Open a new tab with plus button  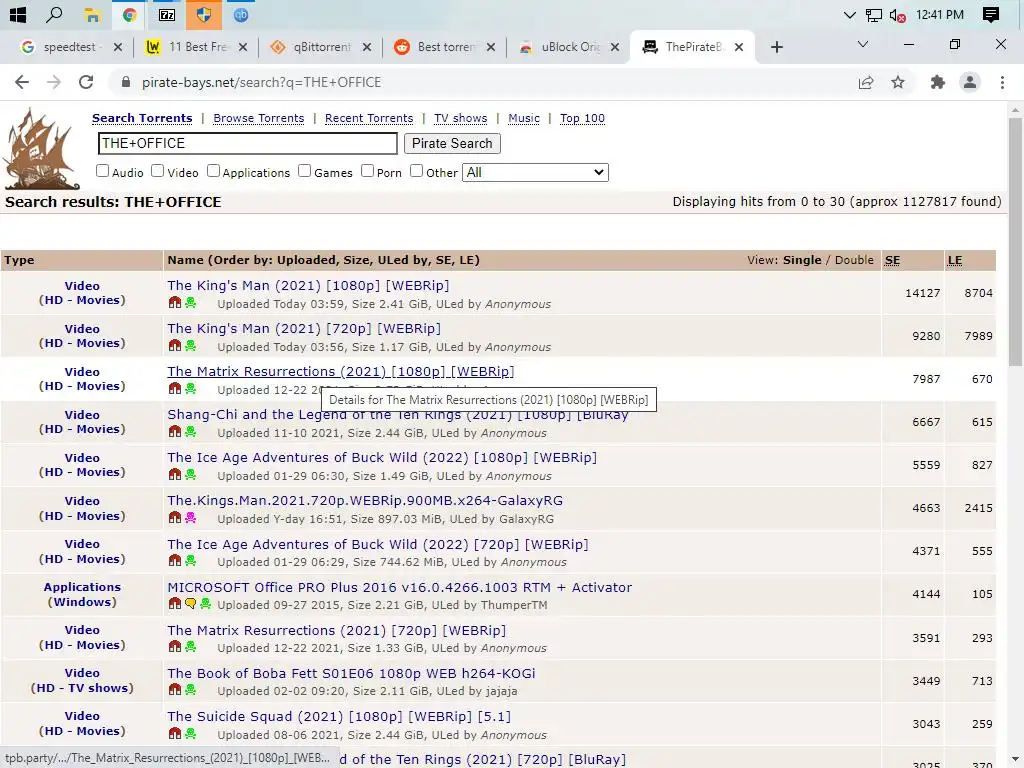coord(776,47)
